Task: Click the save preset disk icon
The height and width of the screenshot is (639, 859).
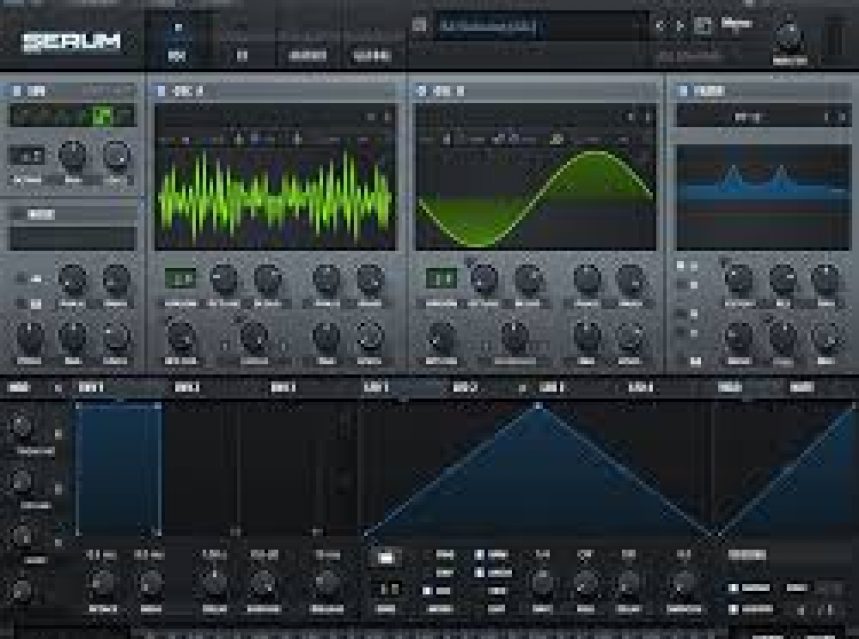Action: pos(419,25)
